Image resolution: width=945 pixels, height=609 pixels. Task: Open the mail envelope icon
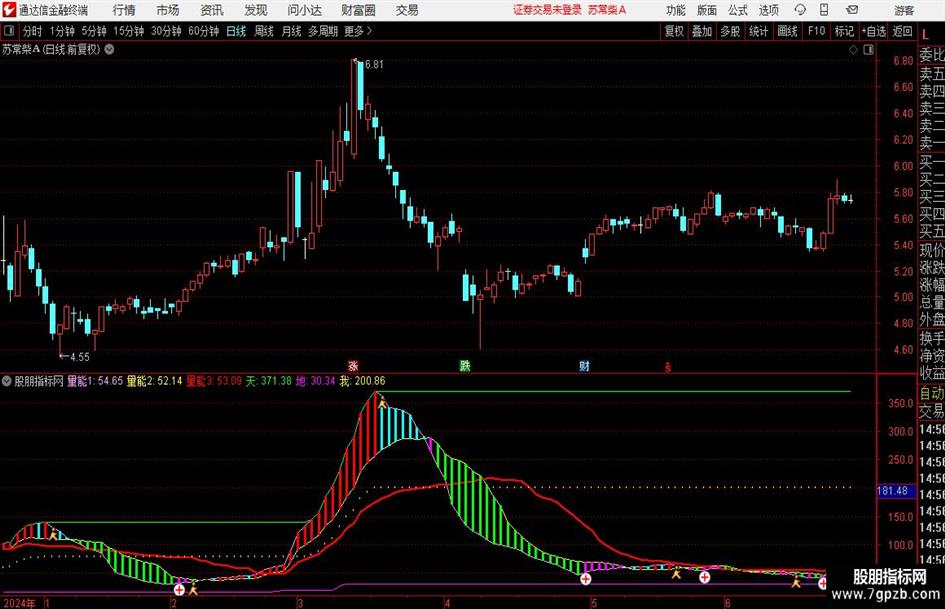click(x=852, y=10)
